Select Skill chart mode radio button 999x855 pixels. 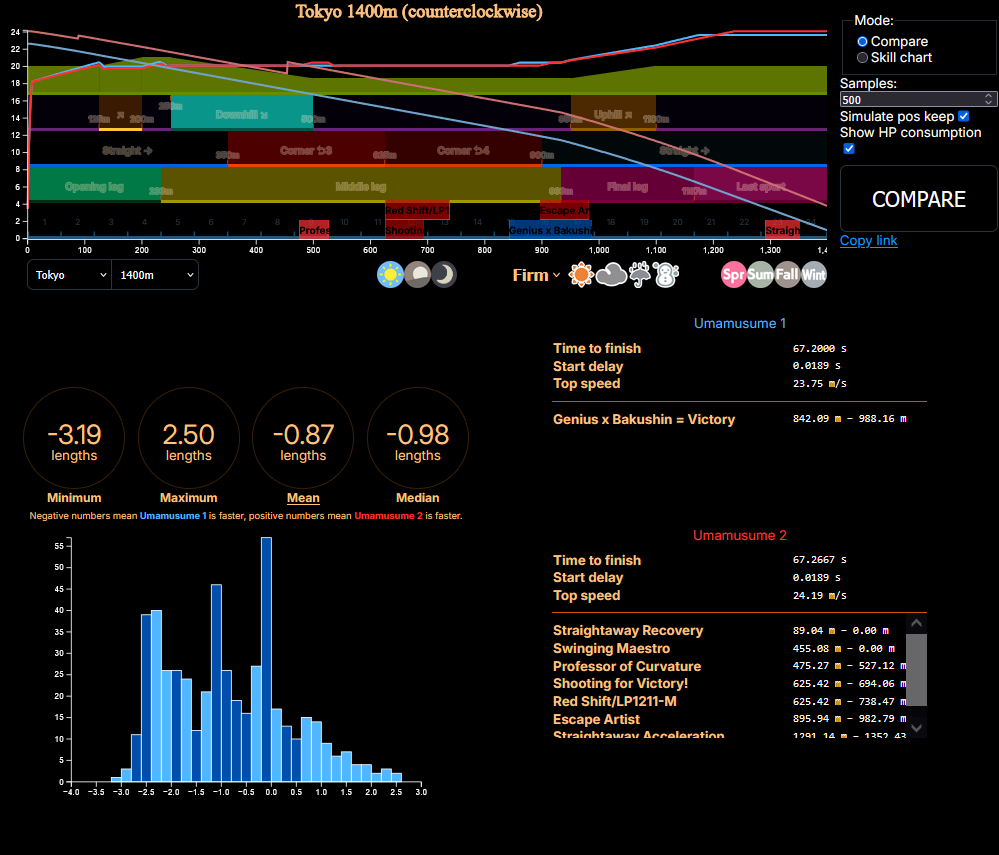[x=862, y=57]
